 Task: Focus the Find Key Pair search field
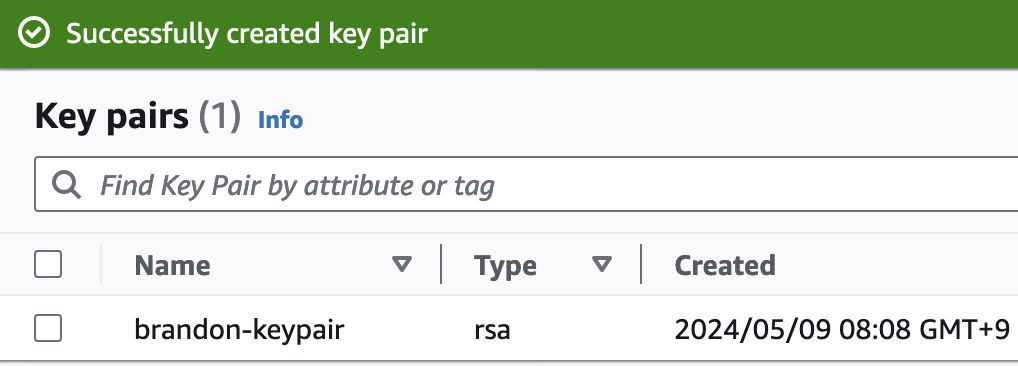point(526,184)
